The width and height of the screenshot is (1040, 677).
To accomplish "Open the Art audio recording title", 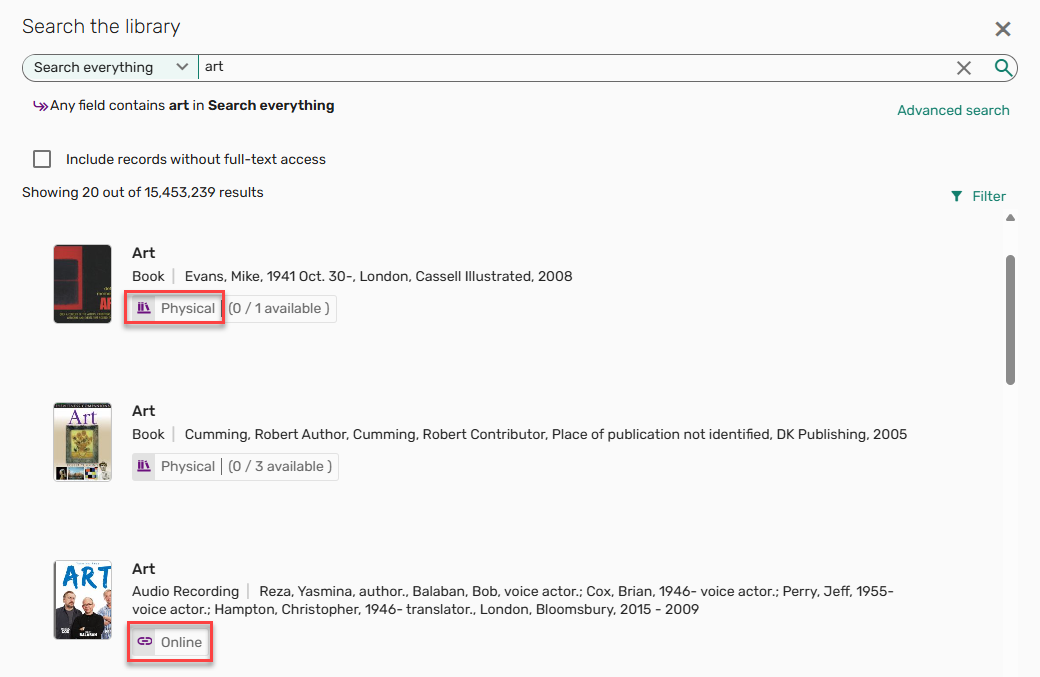I will coord(143,568).
